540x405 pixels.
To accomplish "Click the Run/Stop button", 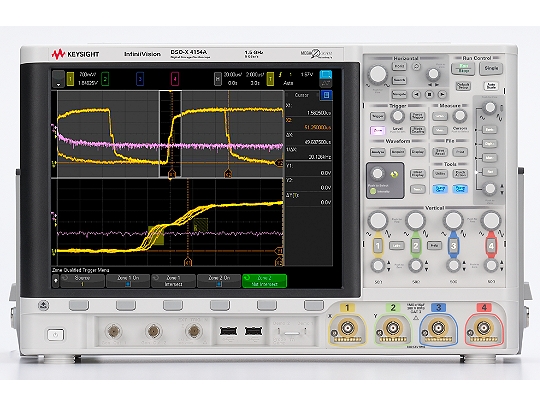I will pyautogui.click(x=463, y=69).
